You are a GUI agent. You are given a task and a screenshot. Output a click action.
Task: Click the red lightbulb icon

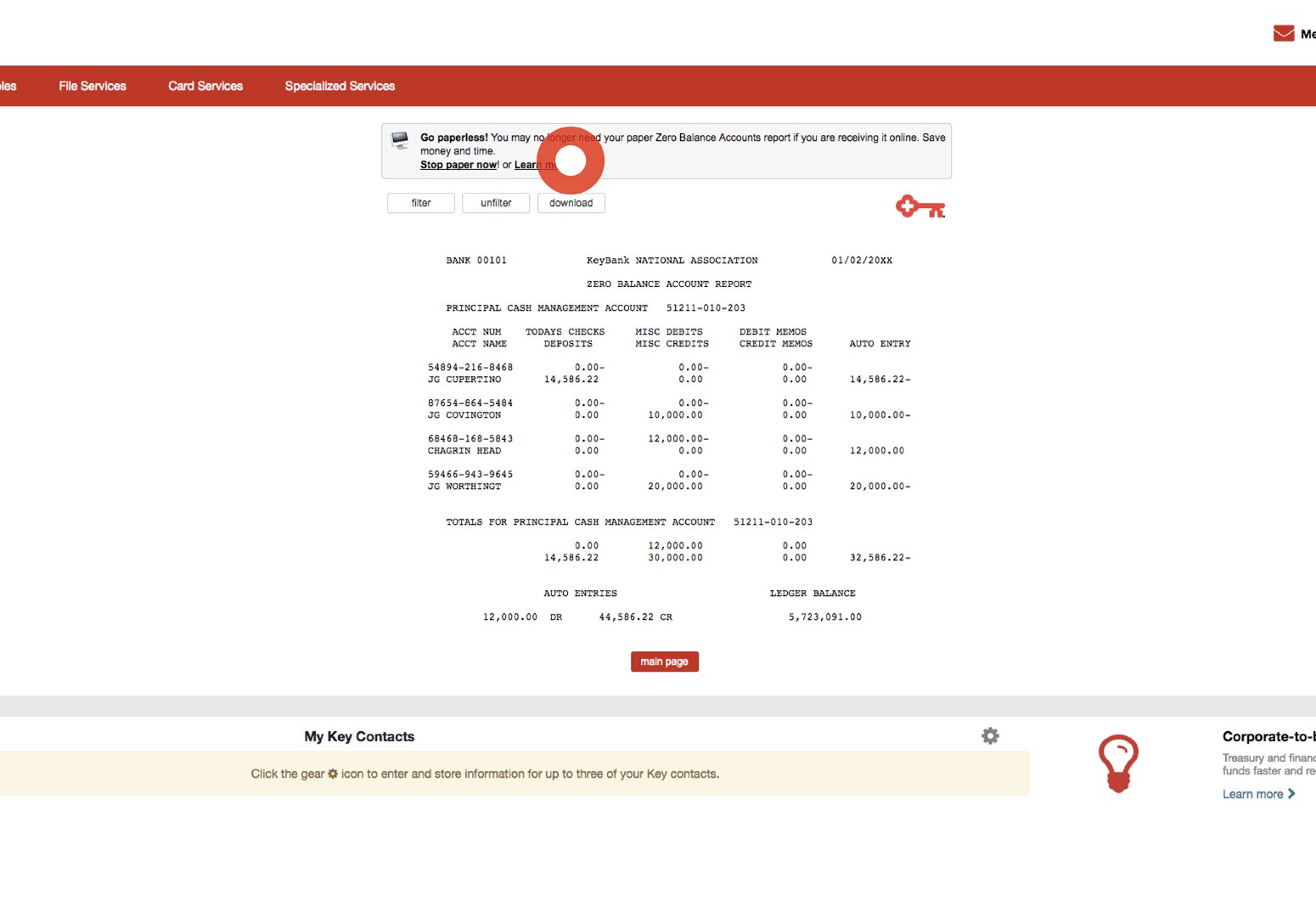coord(1118,763)
